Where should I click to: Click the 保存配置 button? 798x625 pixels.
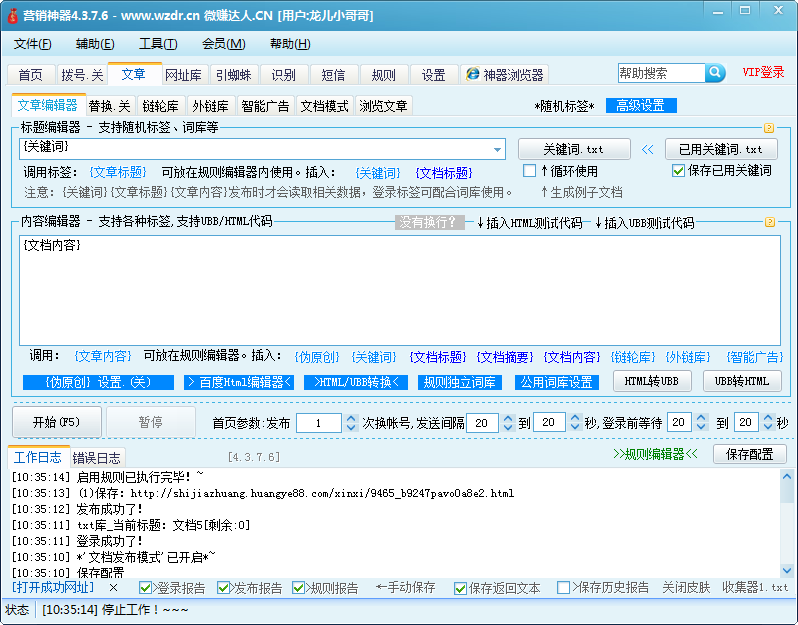tap(750, 453)
